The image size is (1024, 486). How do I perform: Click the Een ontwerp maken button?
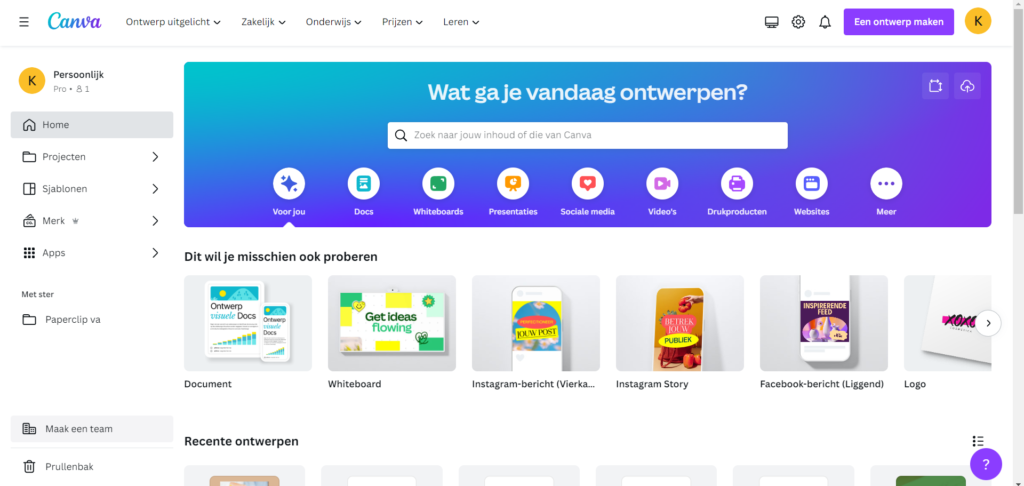point(899,22)
